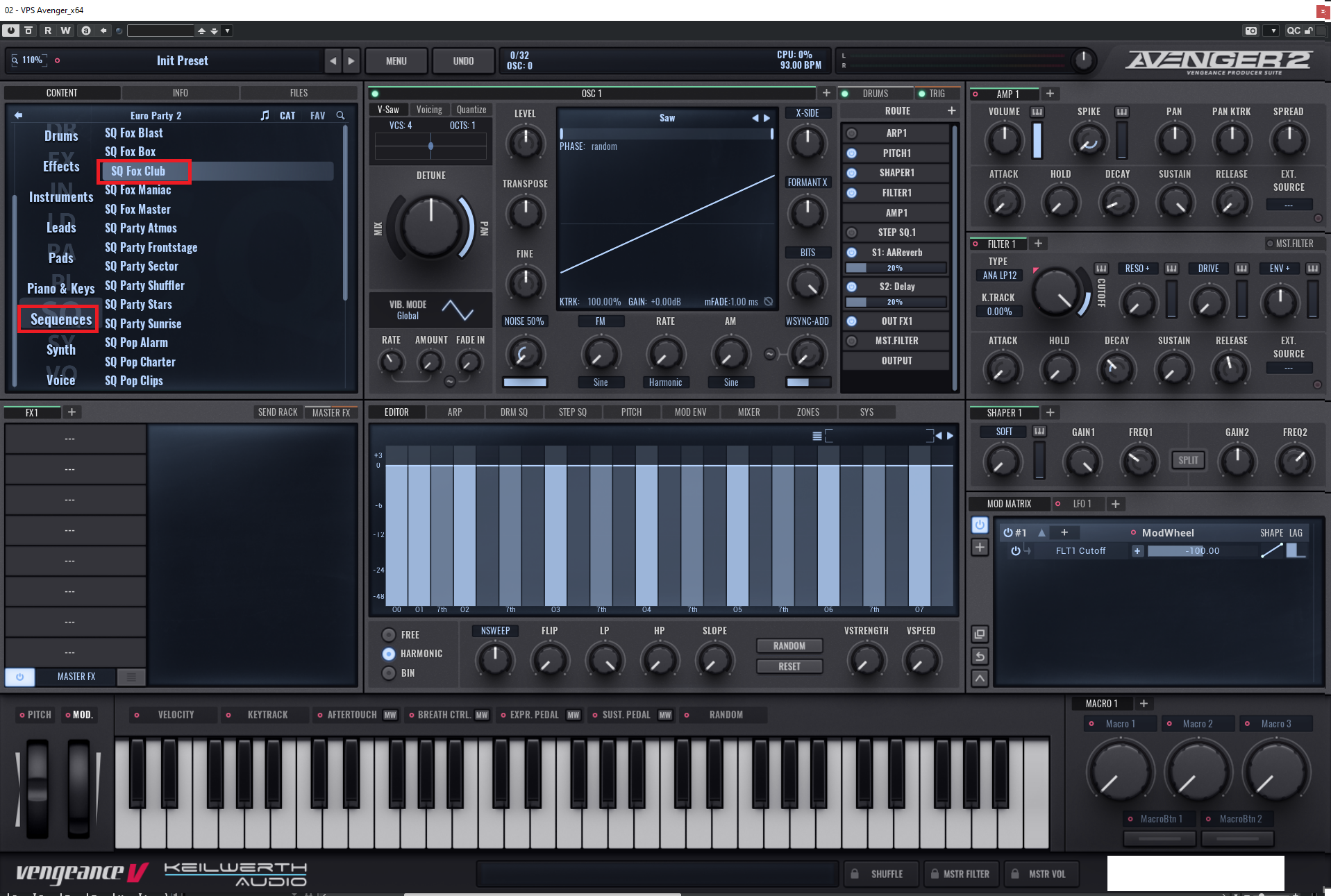
Task: Click the mod matrix undo arrow icon
Action: [980, 657]
